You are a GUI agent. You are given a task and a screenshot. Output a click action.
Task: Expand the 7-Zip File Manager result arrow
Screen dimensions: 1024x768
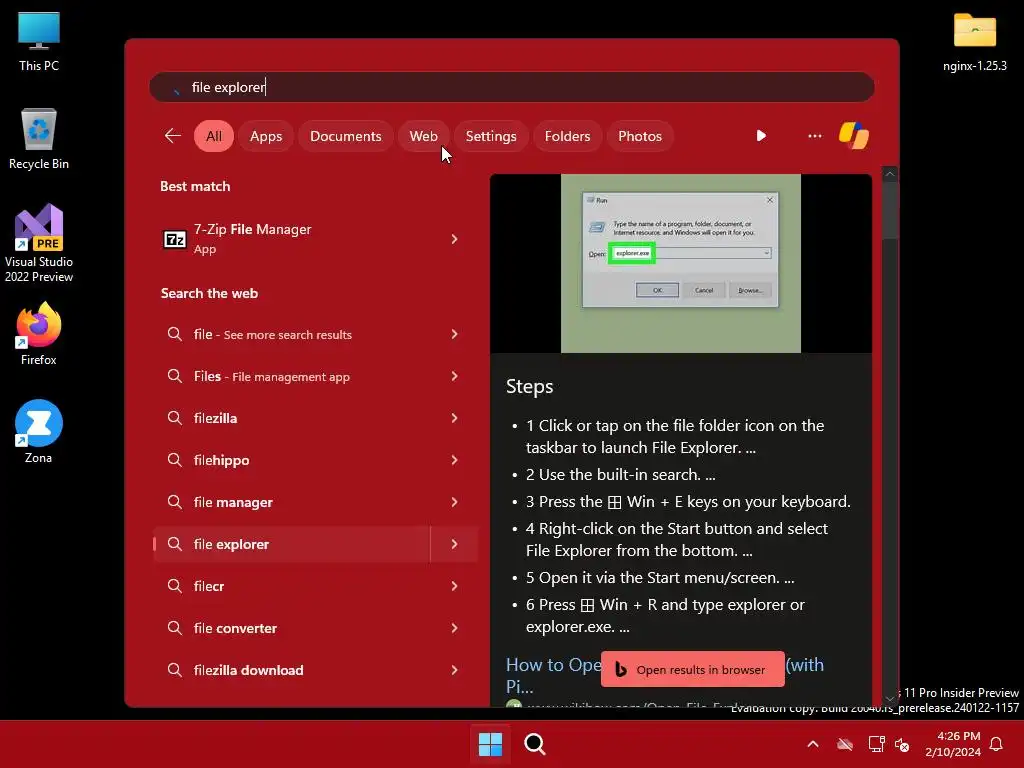(x=455, y=240)
